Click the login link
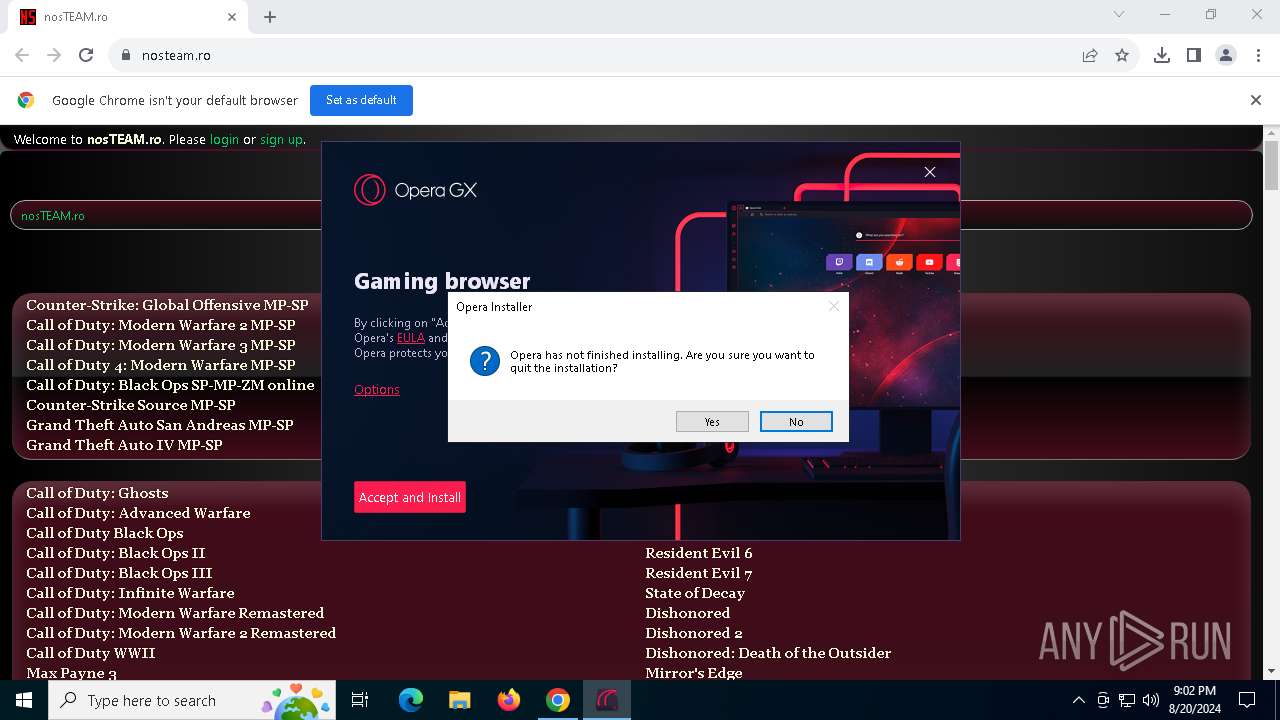This screenshot has width=1280, height=720. click(x=224, y=139)
